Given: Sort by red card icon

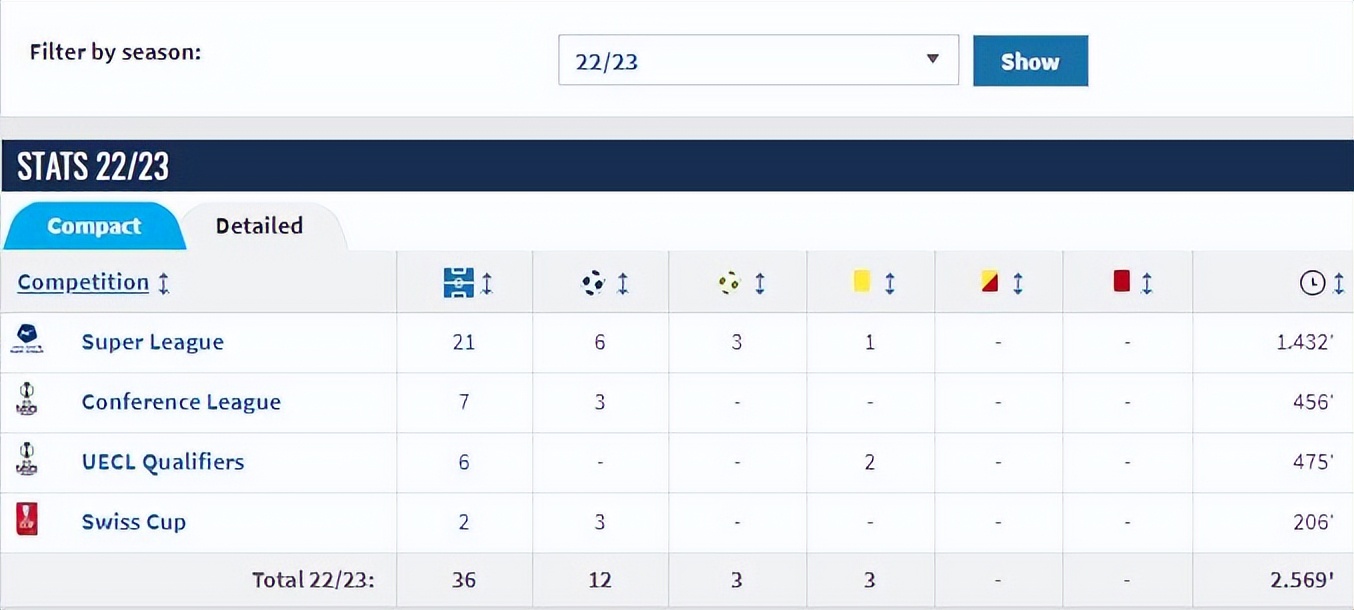Looking at the screenshot, I should click(x=1121, y=283).
